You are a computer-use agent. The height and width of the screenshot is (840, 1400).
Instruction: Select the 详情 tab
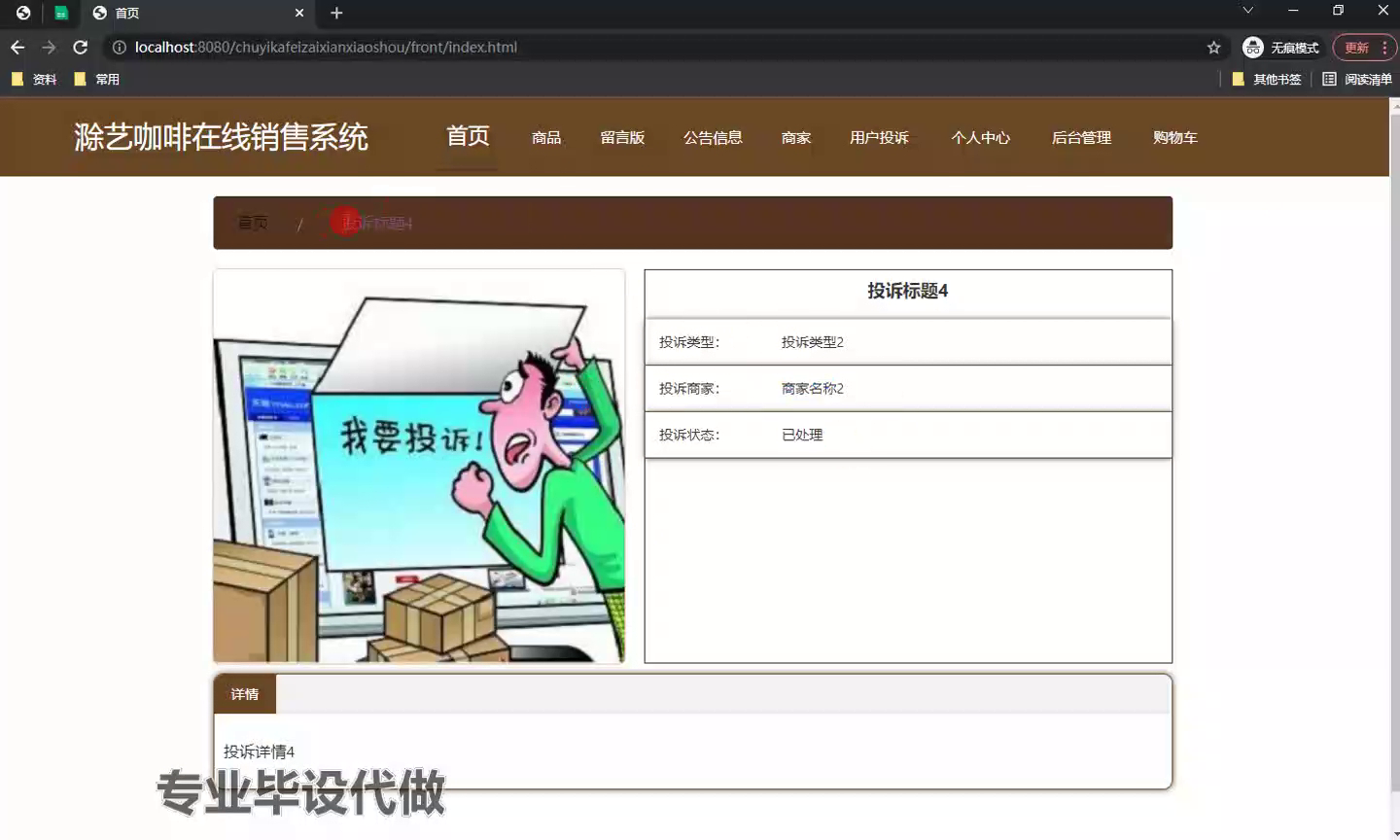tap(245, 694)
